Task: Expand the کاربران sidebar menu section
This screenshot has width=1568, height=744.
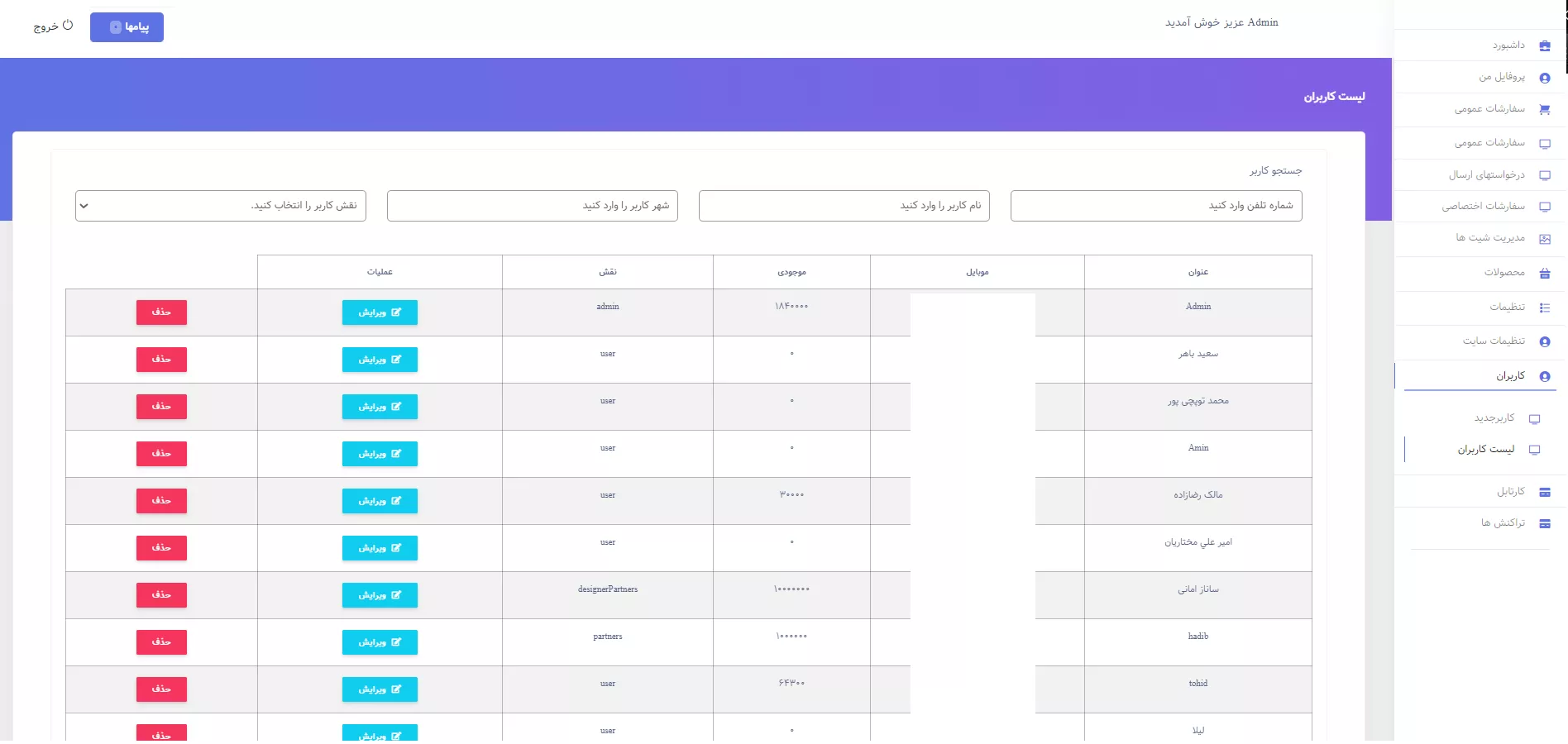Action: coord(1510,376)
